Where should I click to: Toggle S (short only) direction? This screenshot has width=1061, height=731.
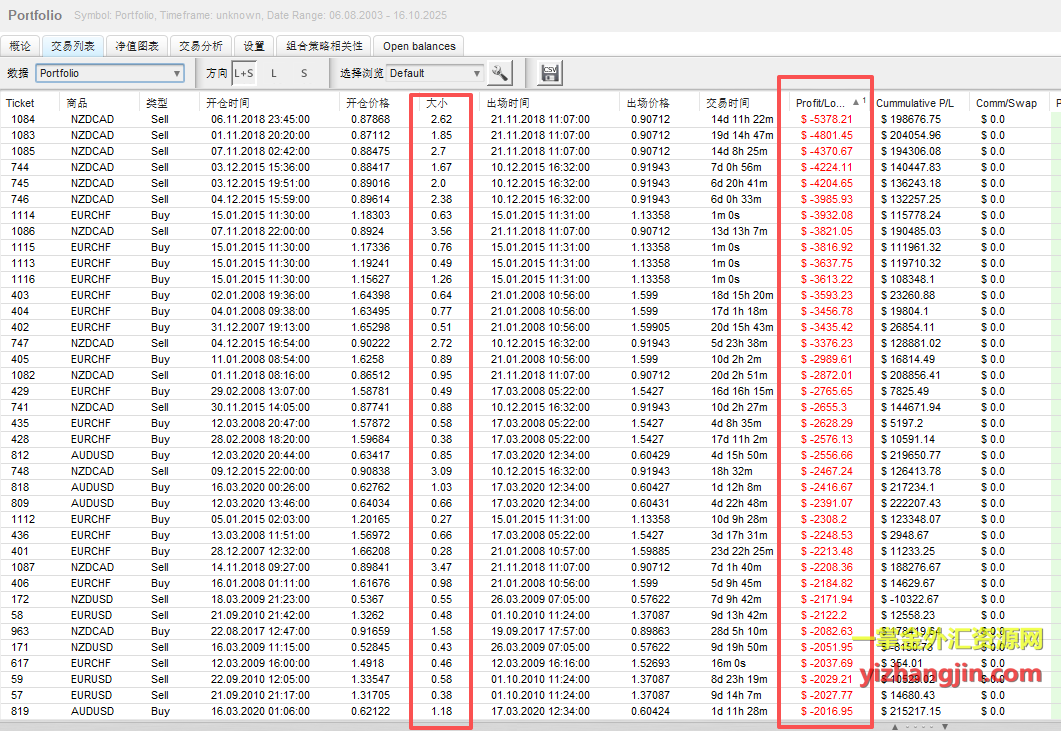click(304, 73)
